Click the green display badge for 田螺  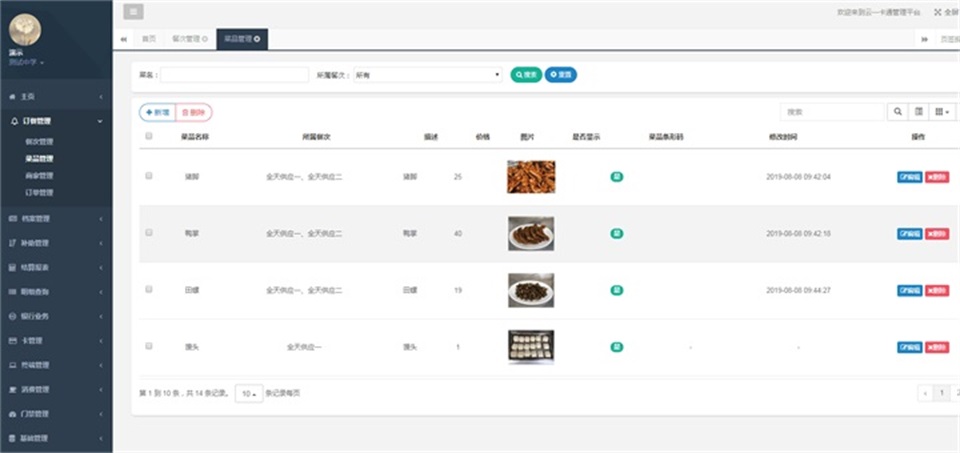pos(617,290)
